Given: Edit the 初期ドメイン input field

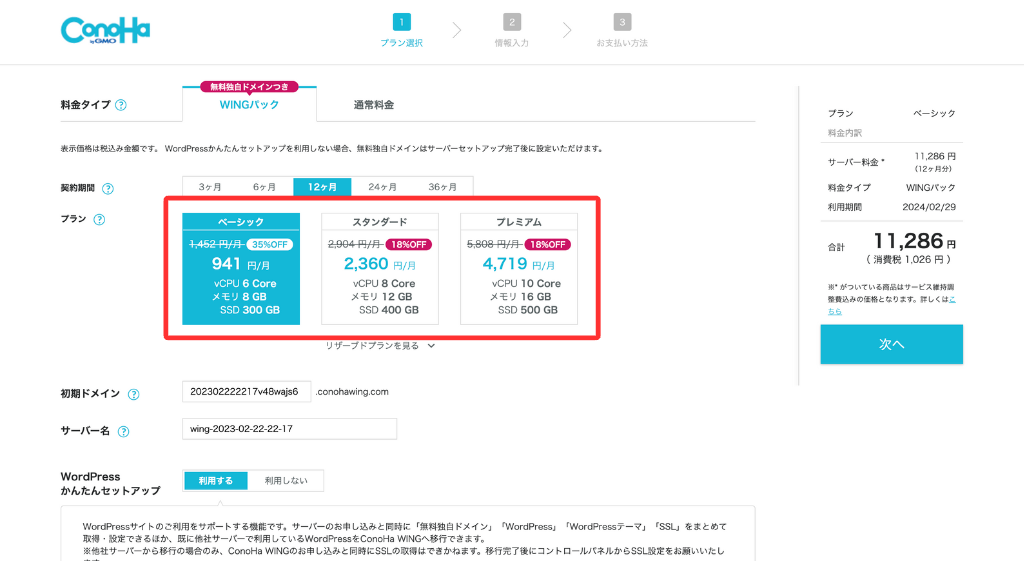Looking at the screenshot, I should (x=246, y=392).
